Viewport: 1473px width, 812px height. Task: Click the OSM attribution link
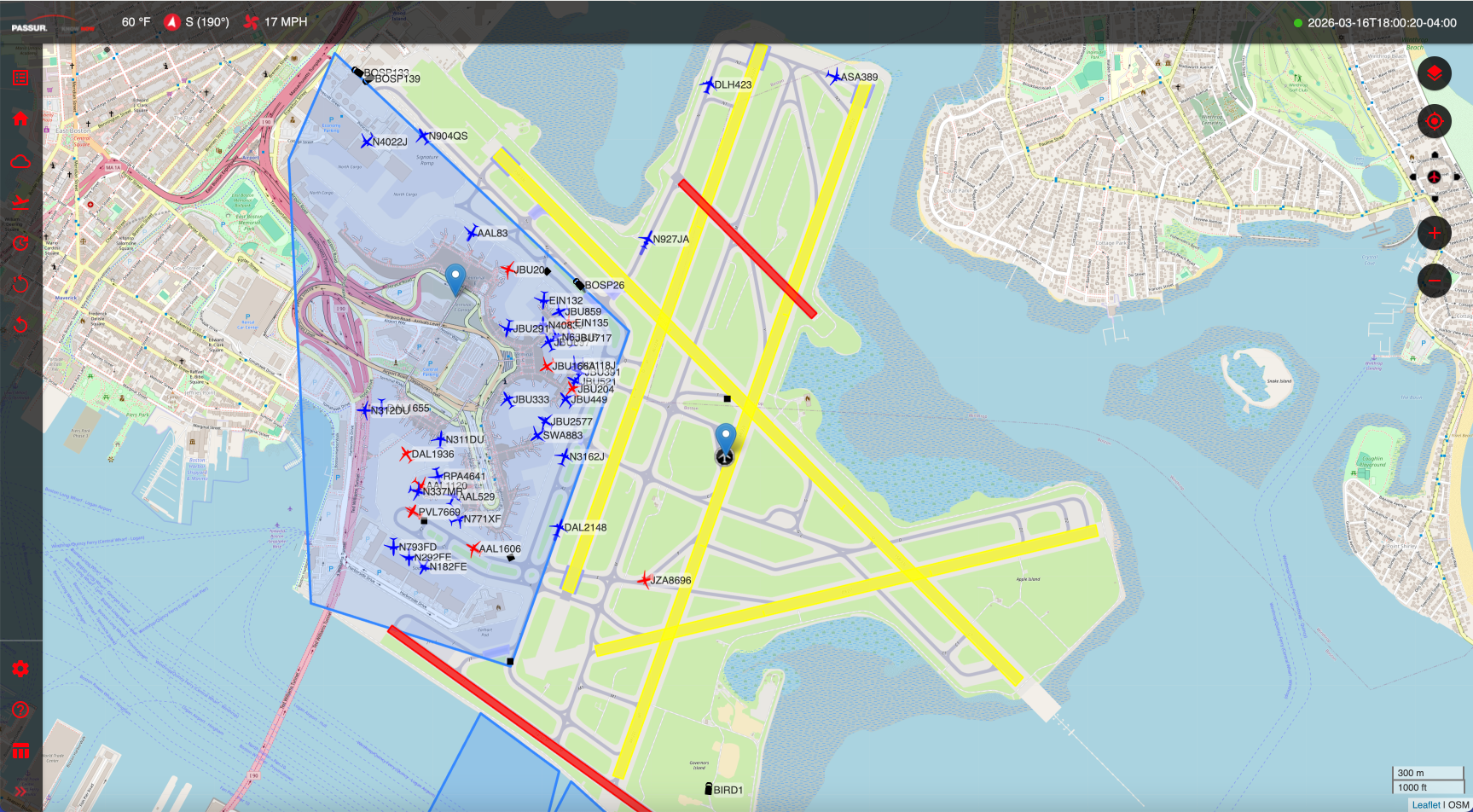click(1459, 804)
